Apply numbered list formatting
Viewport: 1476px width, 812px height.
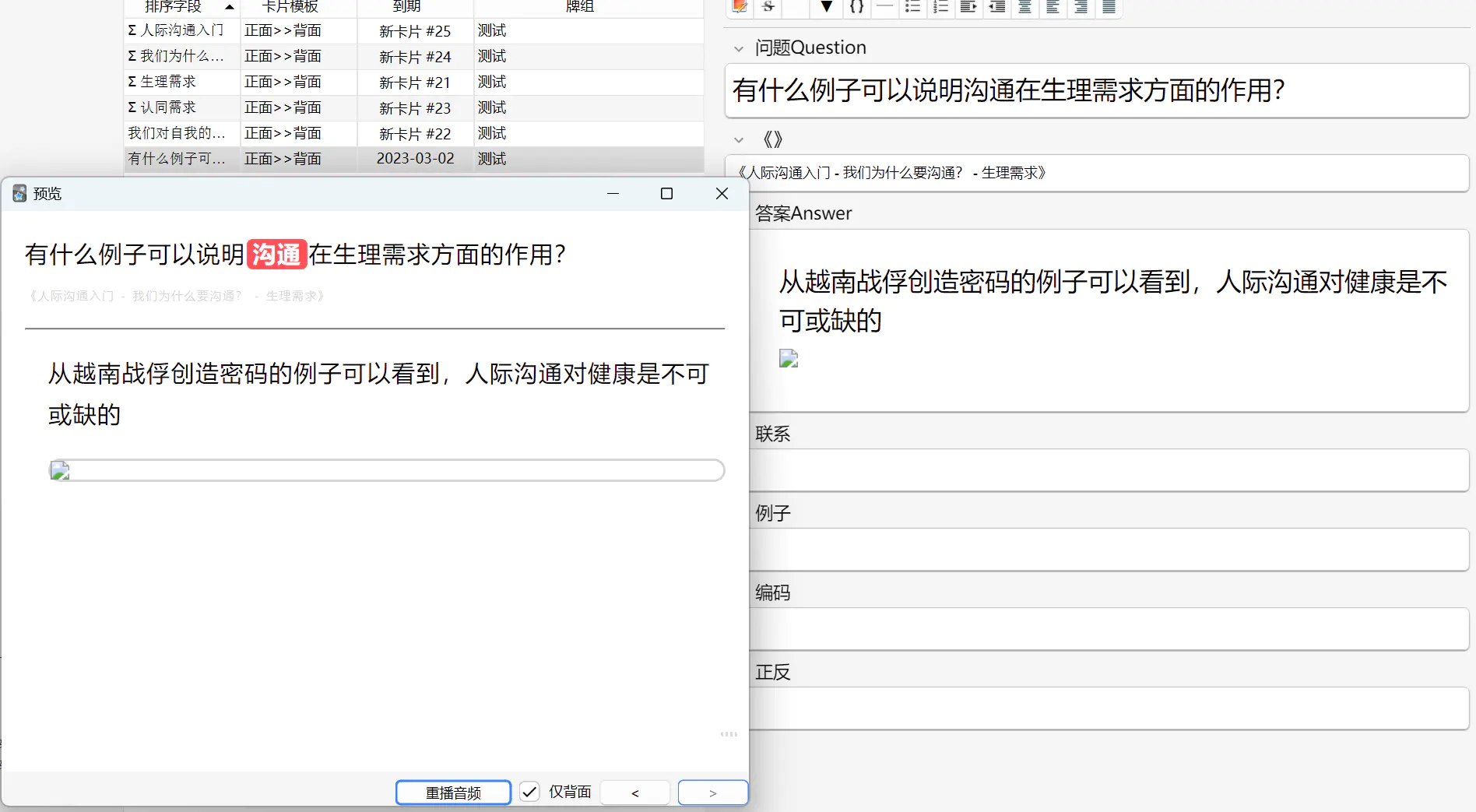(x=940, y=7)
